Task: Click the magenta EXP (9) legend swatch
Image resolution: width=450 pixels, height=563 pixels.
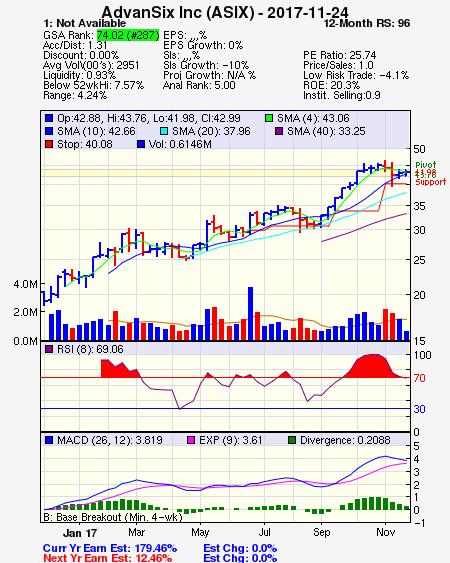Action: point(191,440)
